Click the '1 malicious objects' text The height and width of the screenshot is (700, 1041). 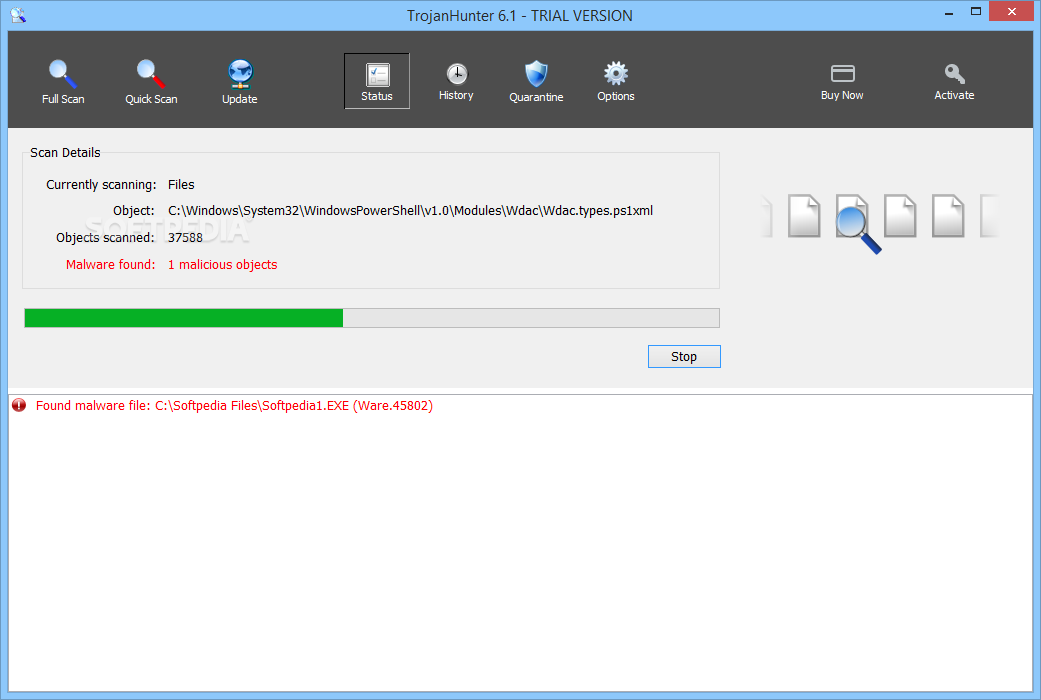pos(222,264)
